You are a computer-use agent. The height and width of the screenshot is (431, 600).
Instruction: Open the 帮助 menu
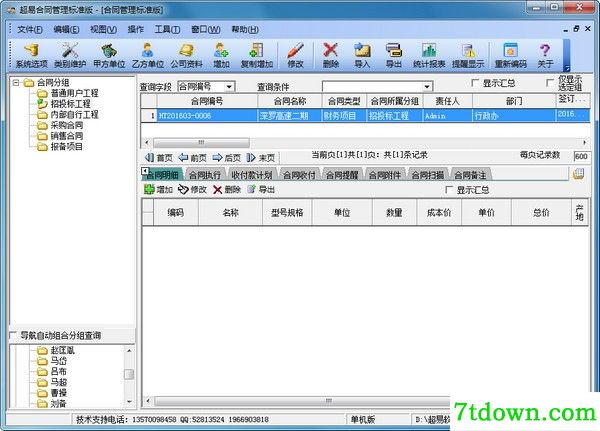click(245, 29)
